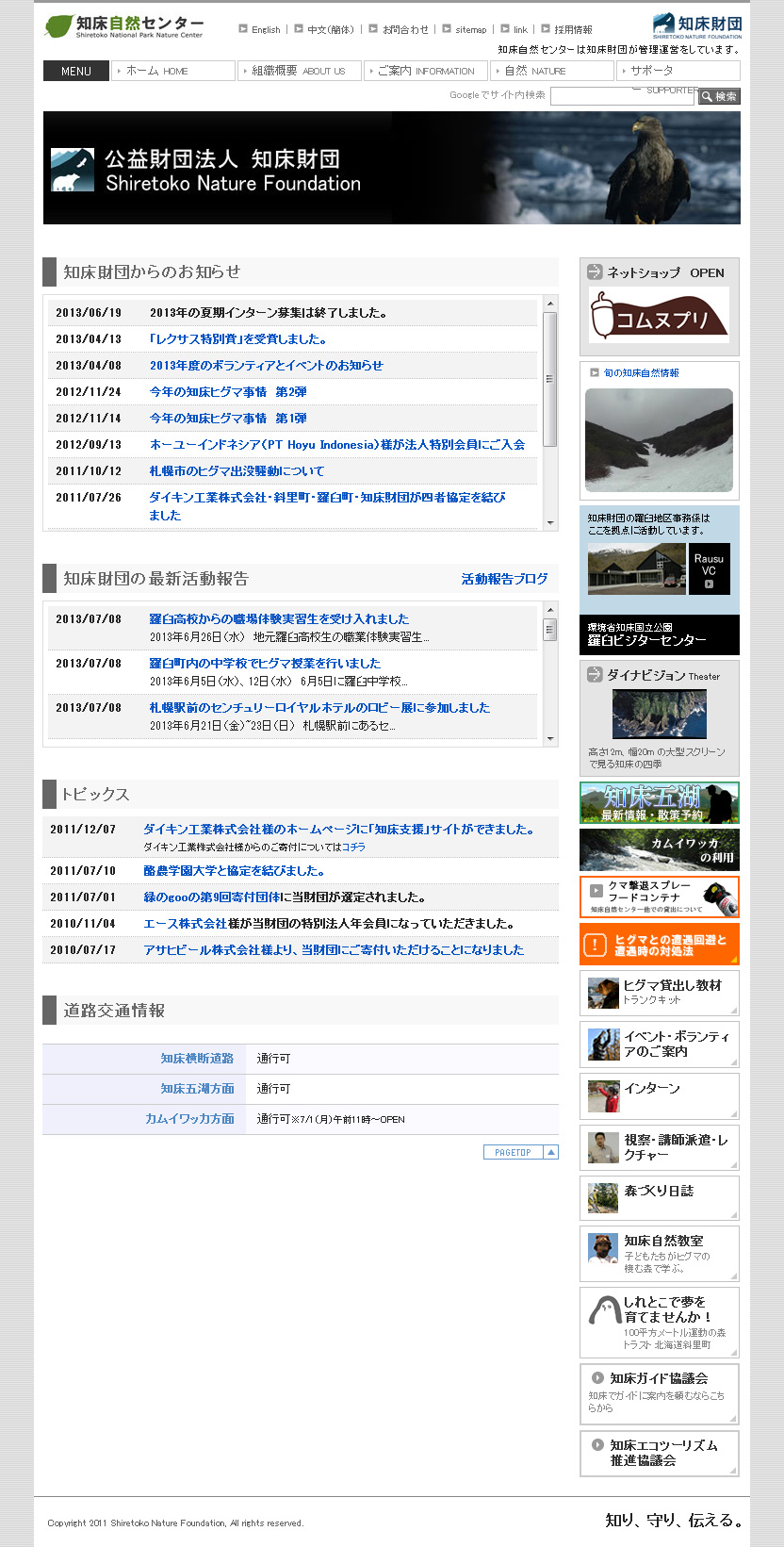The height and width of the screenshot is (1547, 784).
Task: Open the 「レクサス特別賞」を受賞しました news item
Action: [238, 339]
